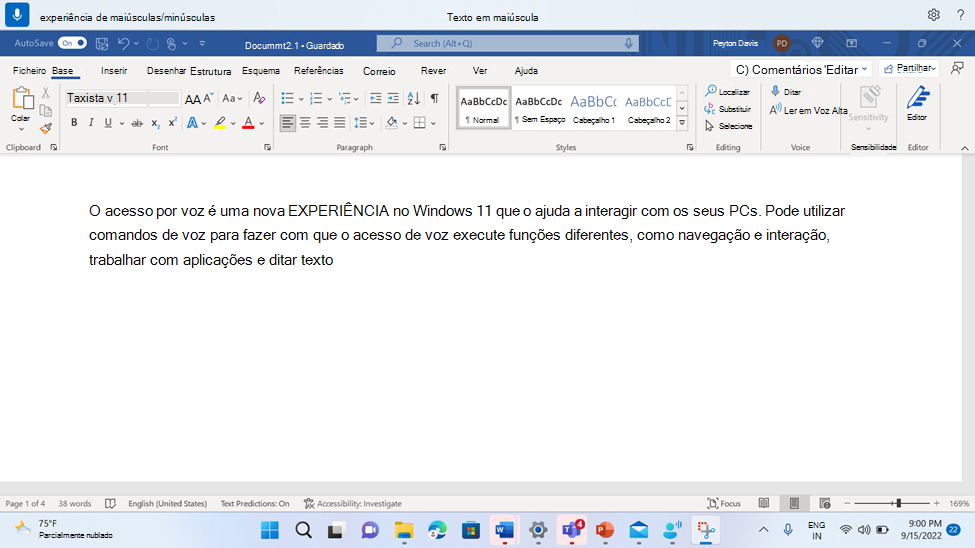
Task: Expand the Styles gallery
Action: tap(682, 123)
